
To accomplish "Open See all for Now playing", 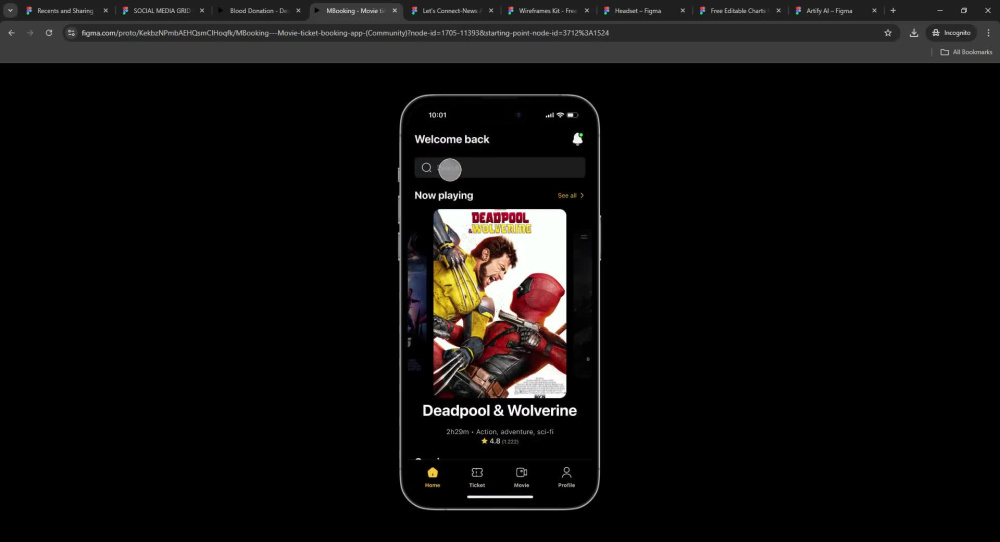I will click(571, 196).
